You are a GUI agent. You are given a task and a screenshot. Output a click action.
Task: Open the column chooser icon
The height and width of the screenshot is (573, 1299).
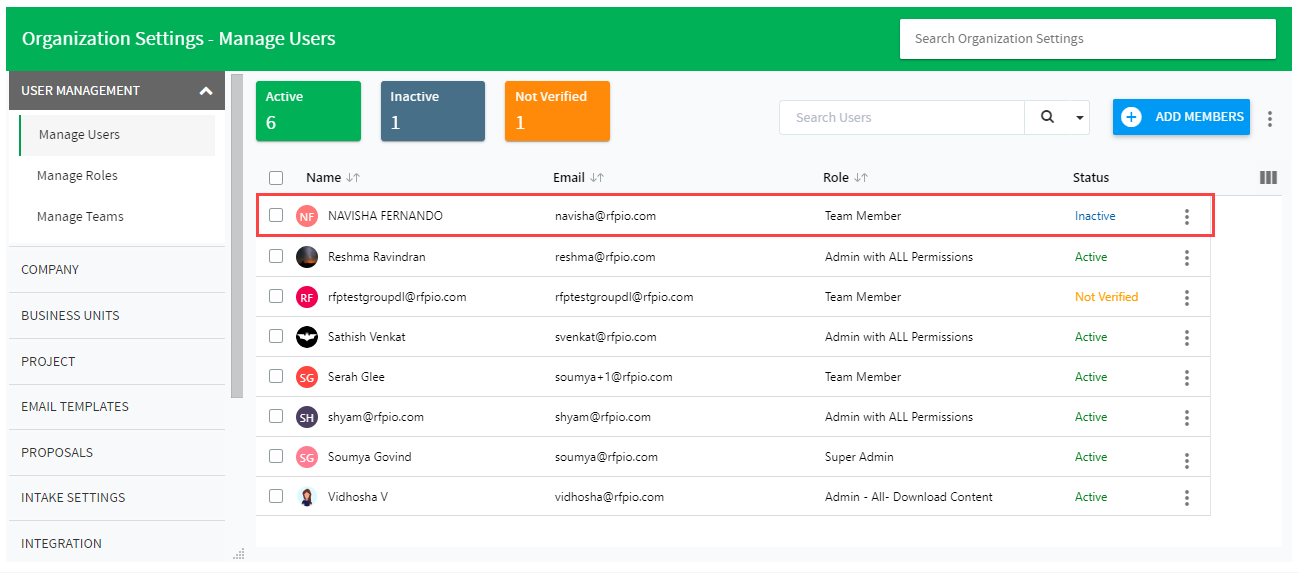(1268, 177)
